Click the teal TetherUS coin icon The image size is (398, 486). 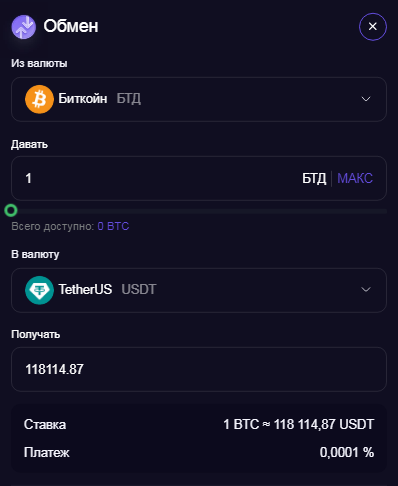39,290
